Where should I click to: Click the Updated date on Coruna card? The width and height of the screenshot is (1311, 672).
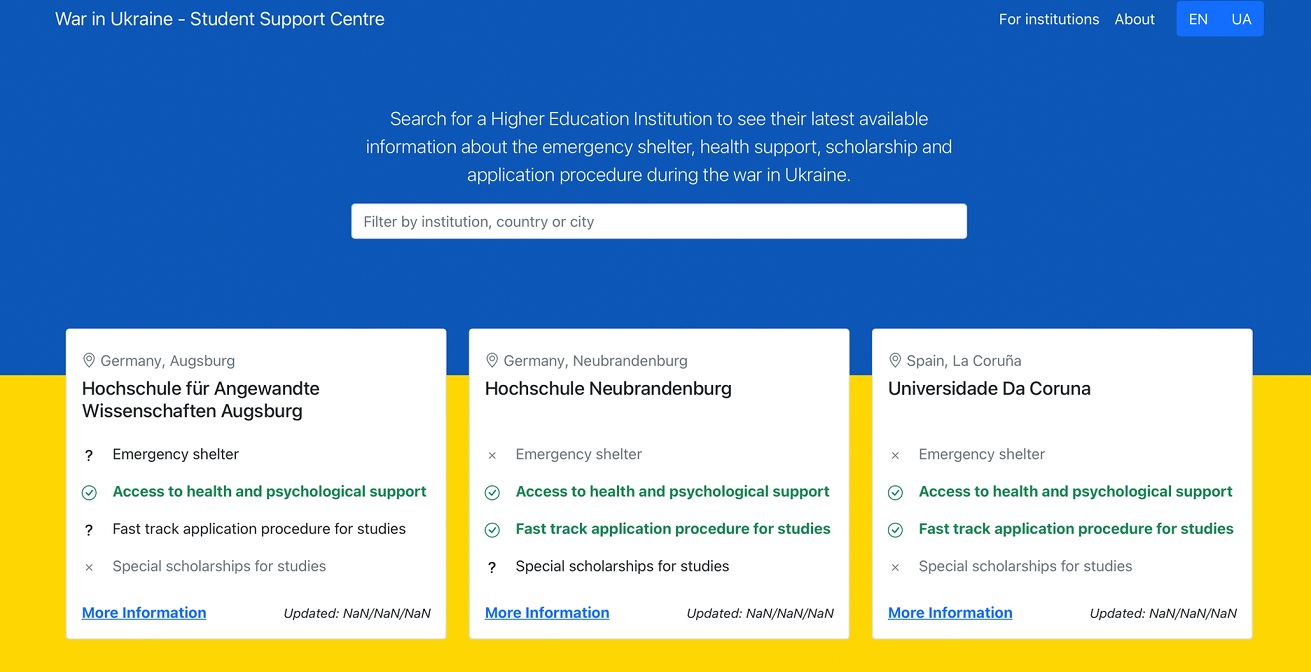pos(1163,614)
